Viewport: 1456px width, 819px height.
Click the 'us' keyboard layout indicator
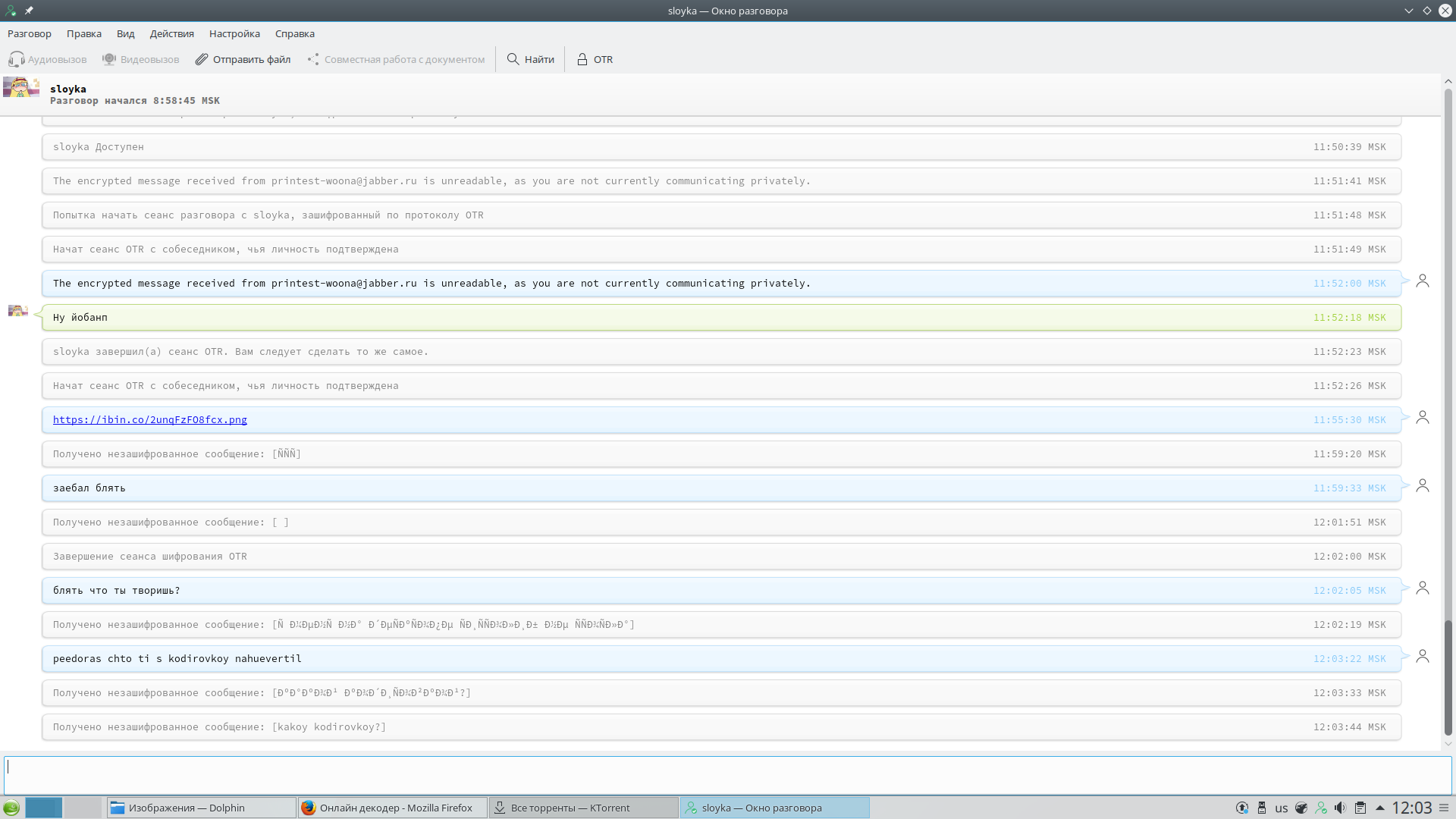click(x=1282, y=808)
